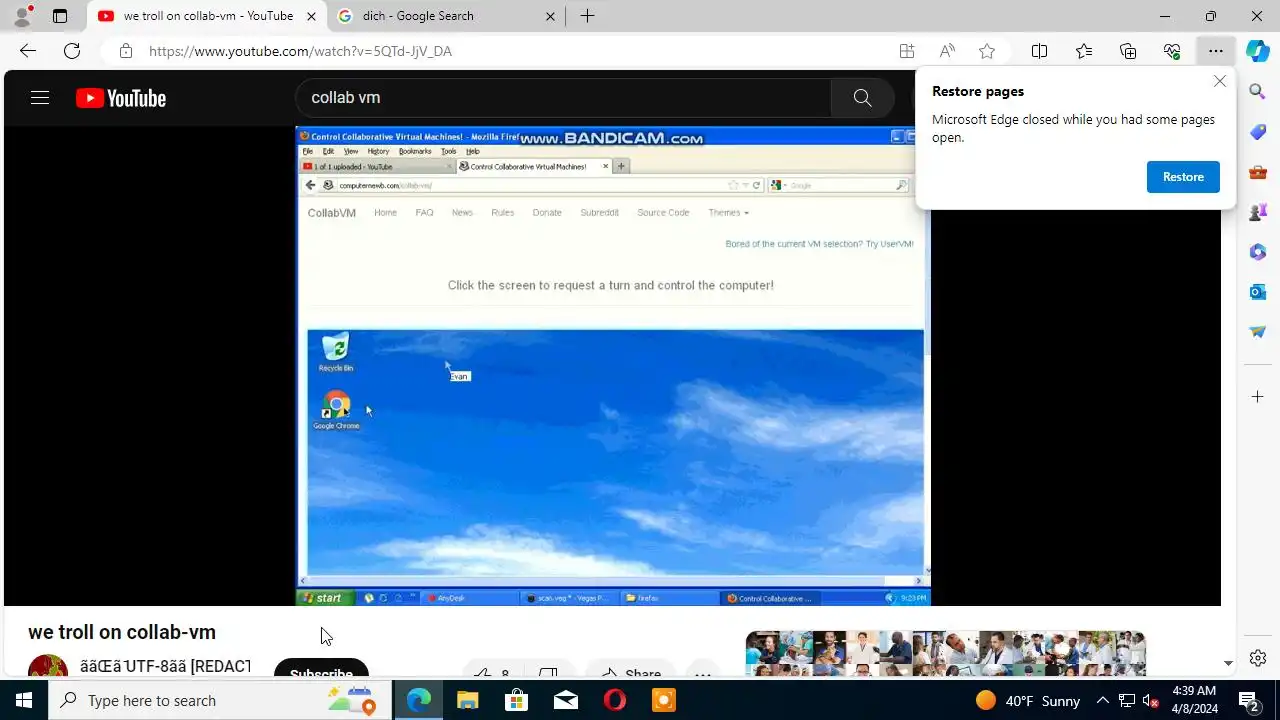This screenshot has height=720, width=1280.
Task: Open Microsoft 365 in the sidebar
Action: (1258, 252)
